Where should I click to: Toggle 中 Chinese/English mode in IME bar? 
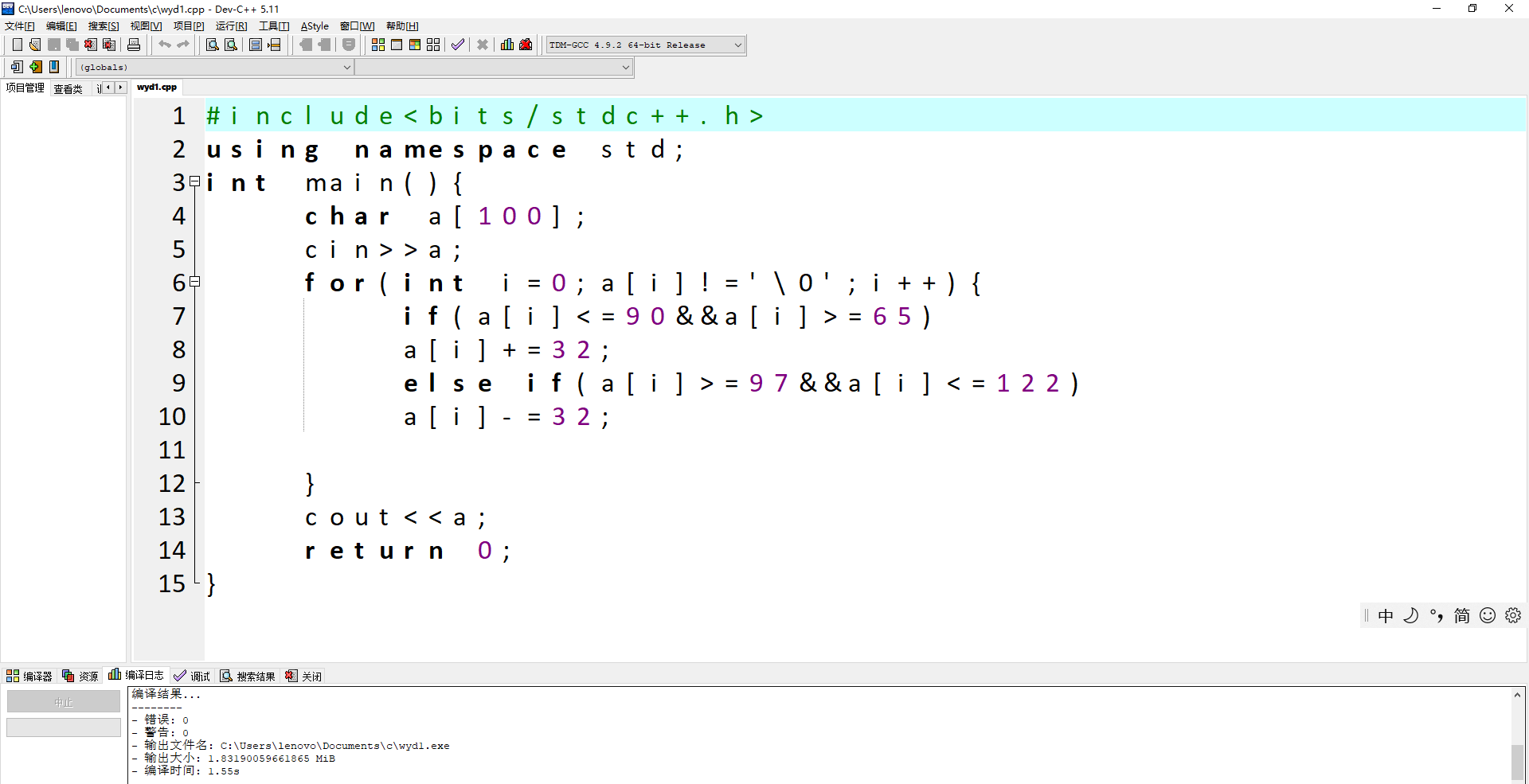(1386, 615)
